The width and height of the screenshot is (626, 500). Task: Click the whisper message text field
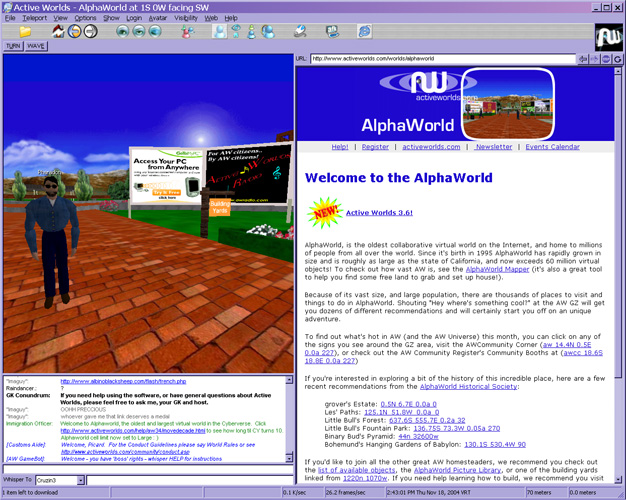[x=190, y=480]
